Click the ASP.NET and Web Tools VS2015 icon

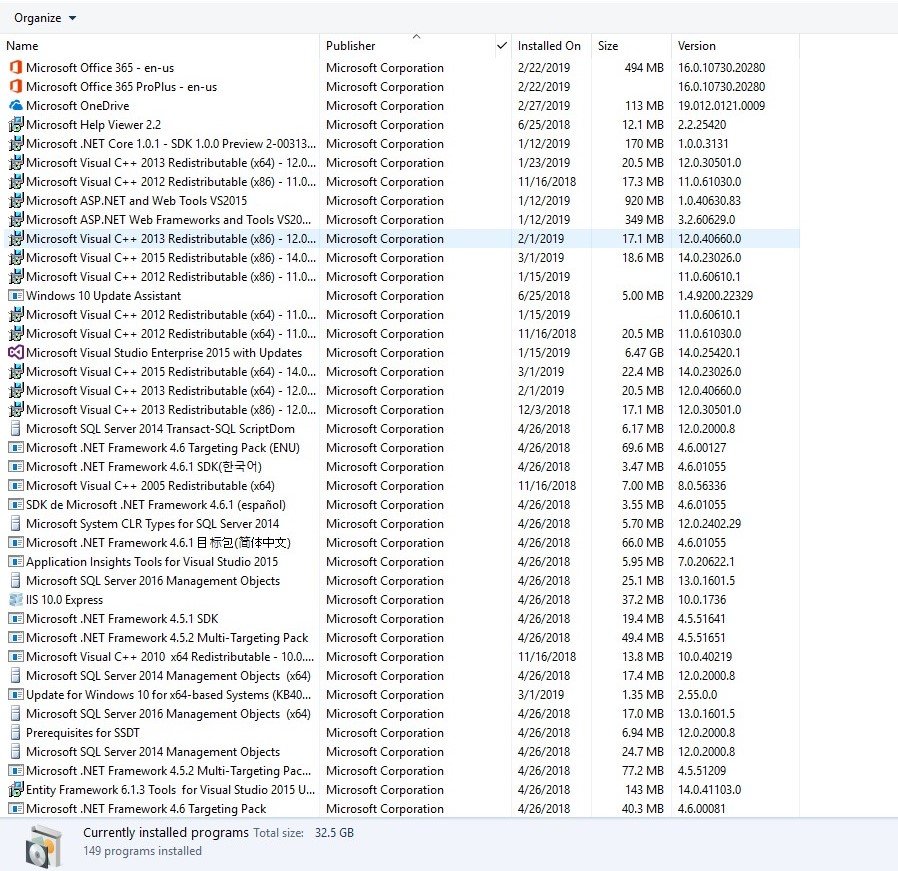(x=16, y=200)
